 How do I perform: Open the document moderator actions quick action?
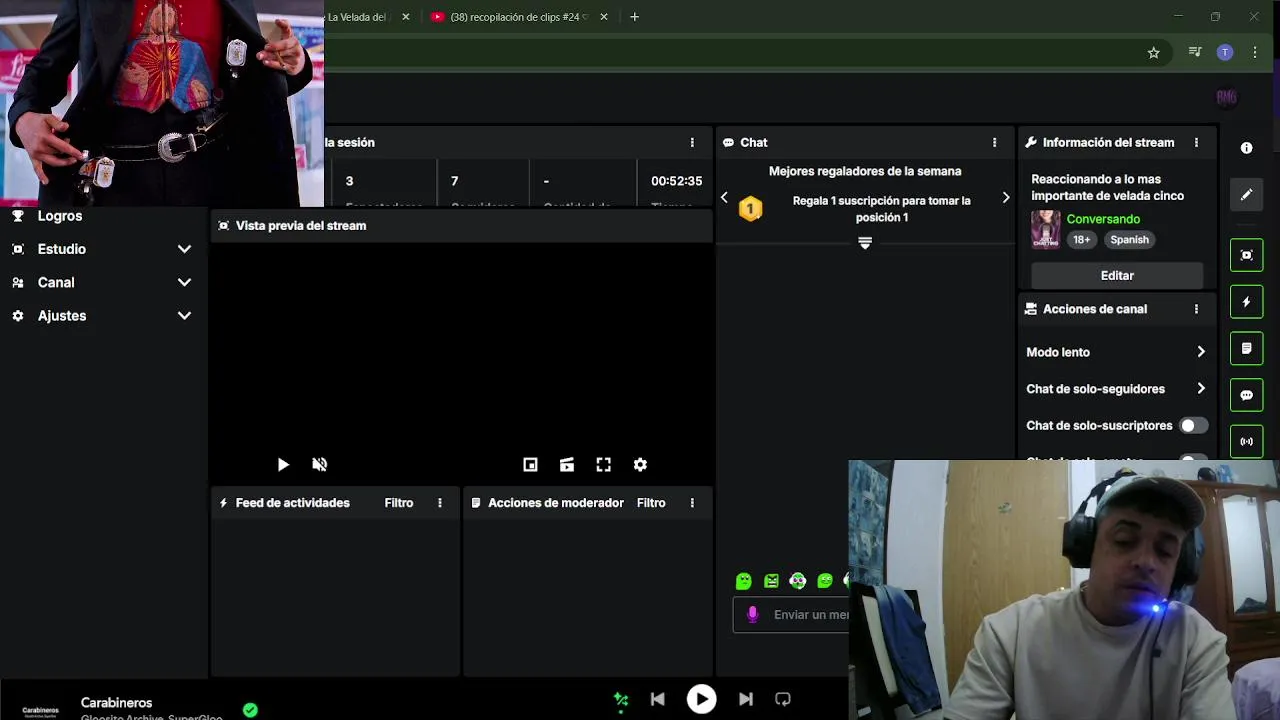coord(1246,348)
